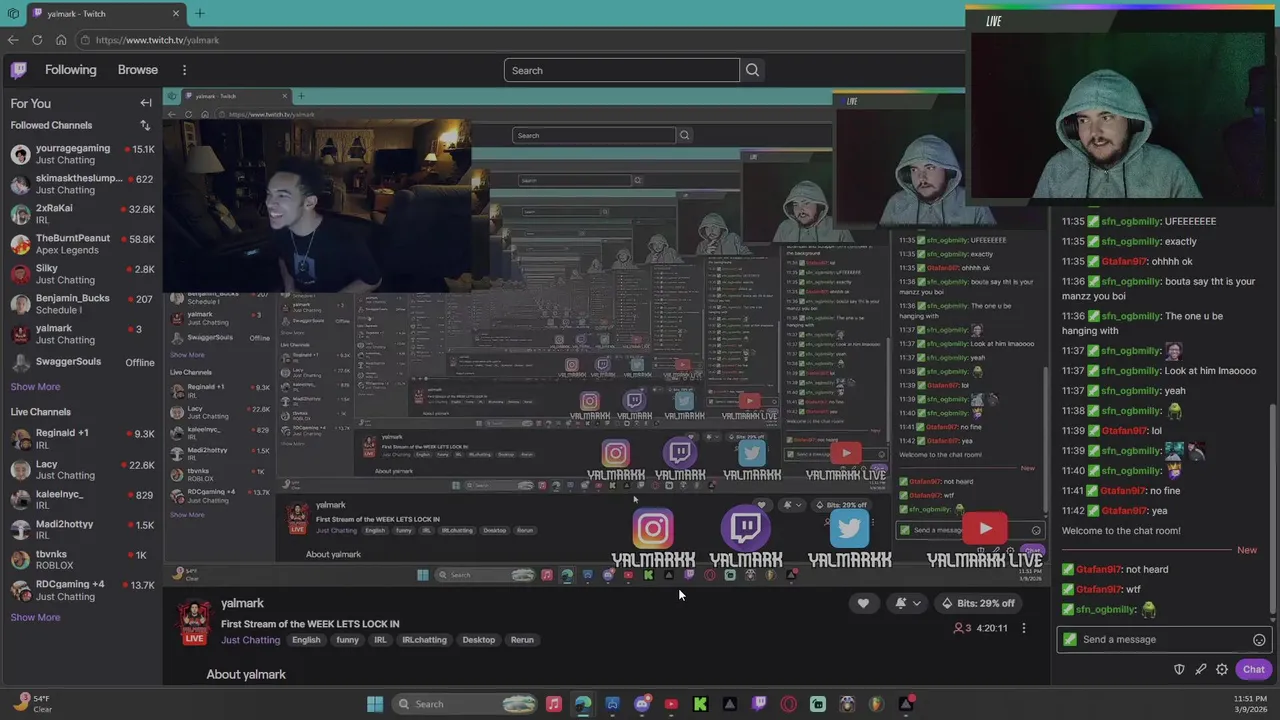Open kaleeInyc_ live channel
The width and height of the screenshot is (1280, 720).
coord(82,500)
